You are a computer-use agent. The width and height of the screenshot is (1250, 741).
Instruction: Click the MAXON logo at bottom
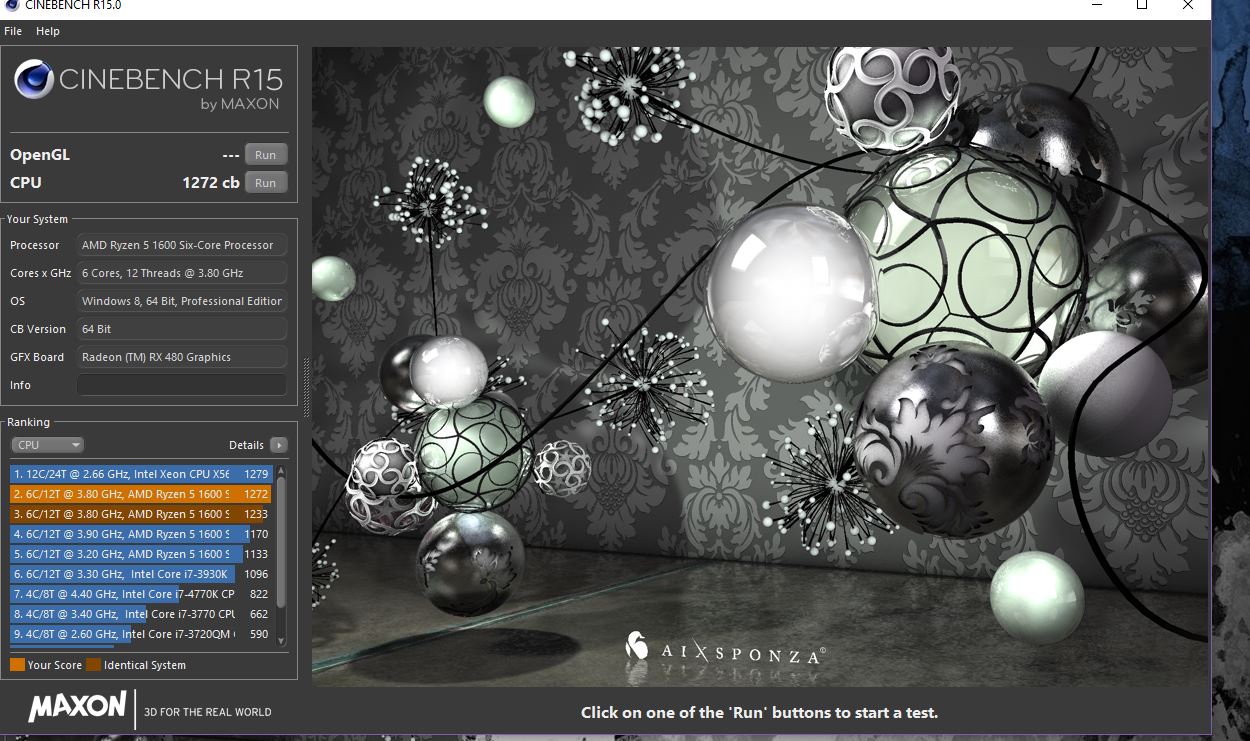(x=78, y=708)
